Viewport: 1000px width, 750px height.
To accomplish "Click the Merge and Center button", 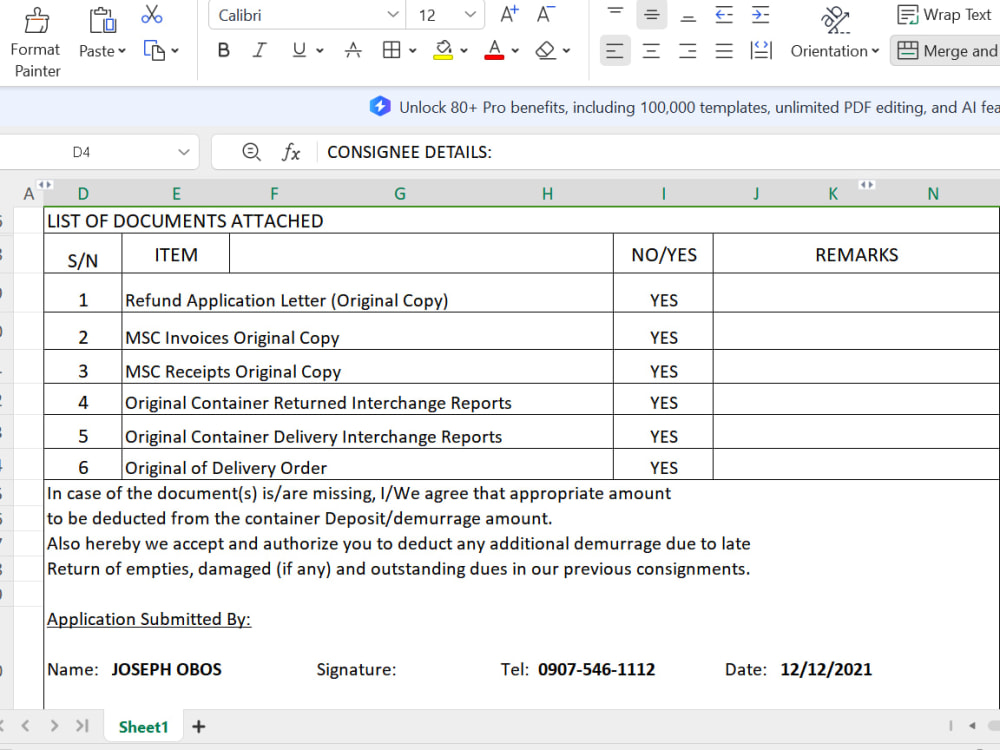I will pos(947,50).
